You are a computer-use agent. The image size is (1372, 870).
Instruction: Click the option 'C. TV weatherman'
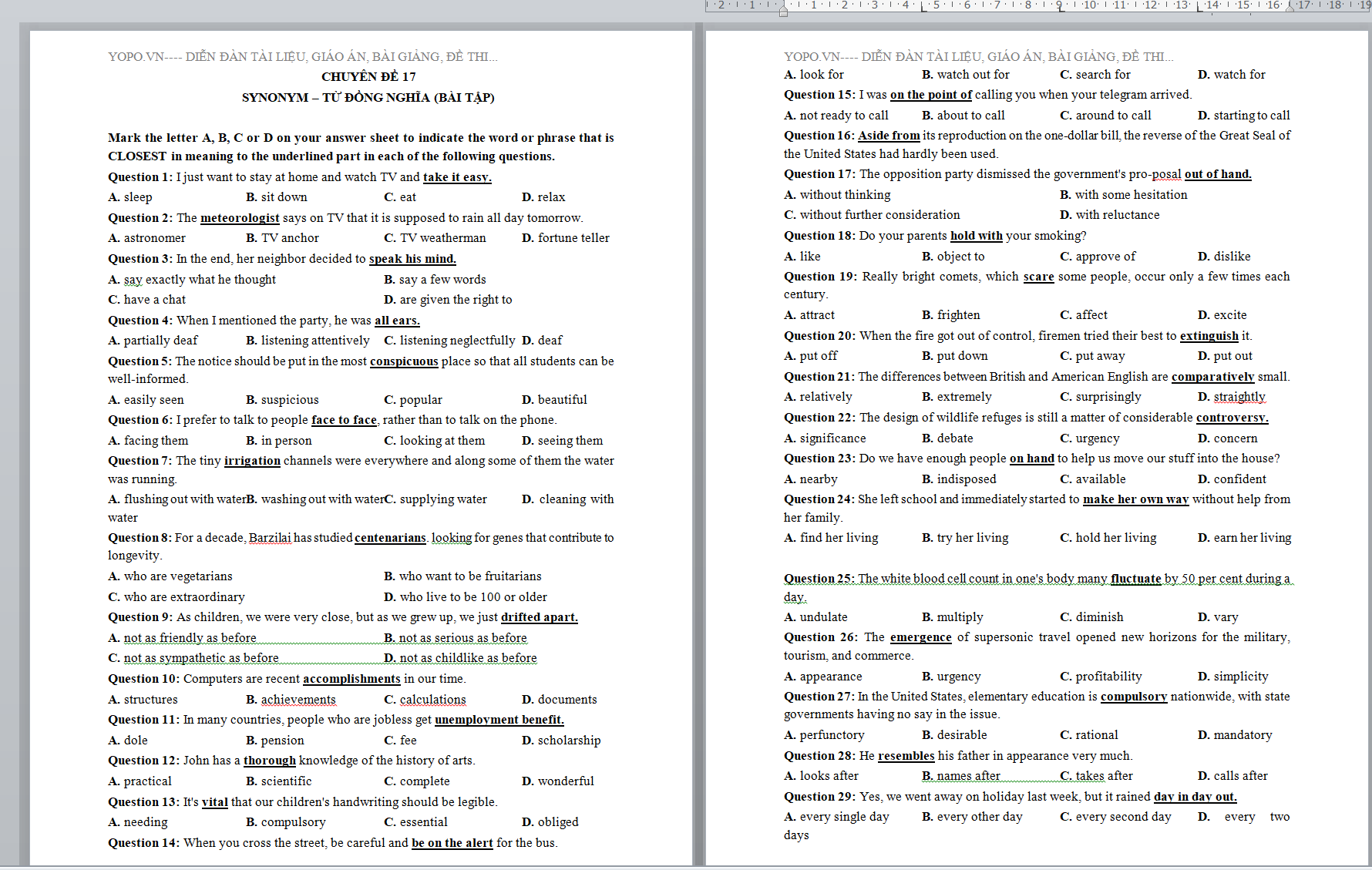[435, 238]
